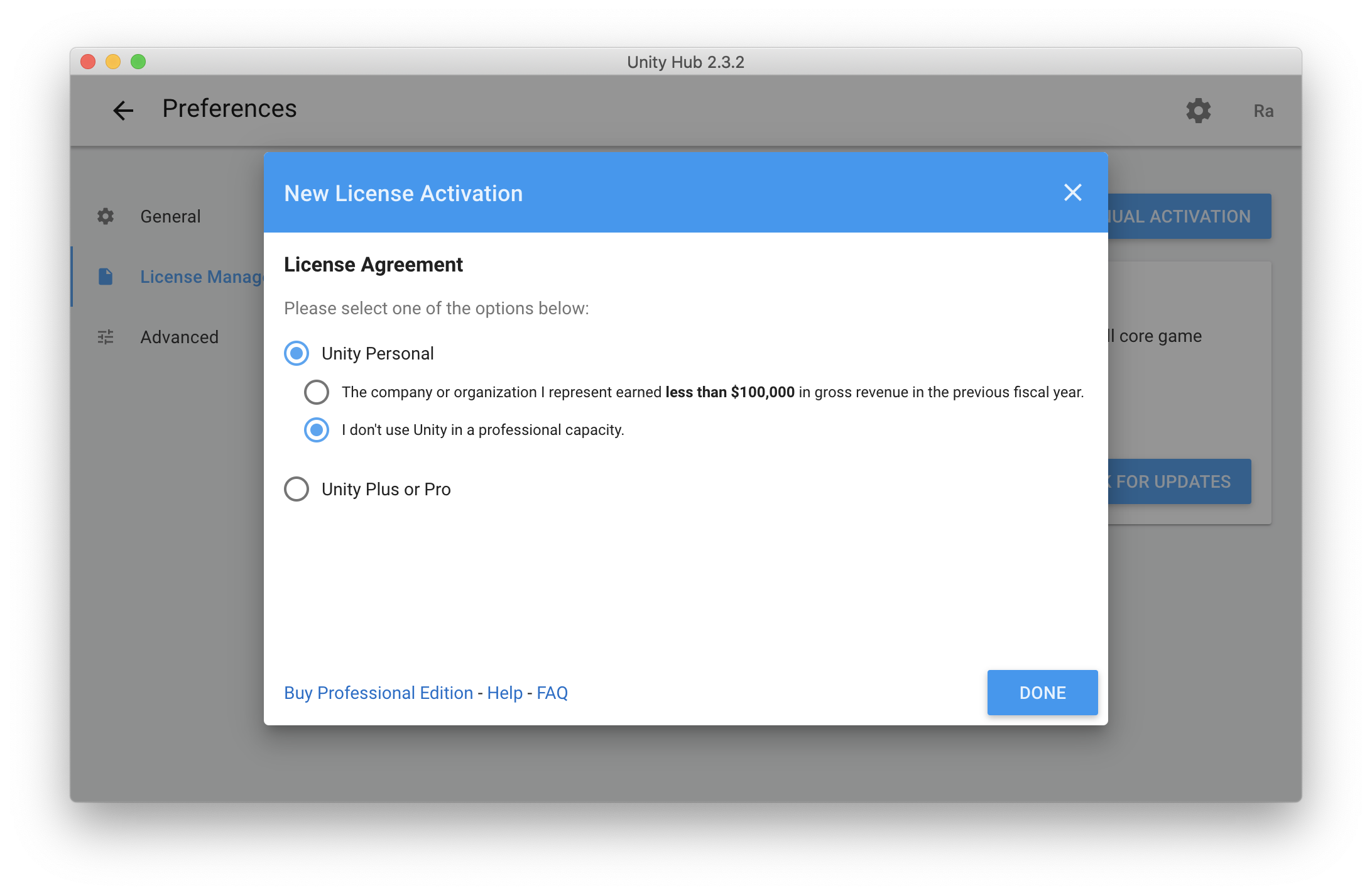
Task: Click the License Management document icon
Action: point(106,277)
